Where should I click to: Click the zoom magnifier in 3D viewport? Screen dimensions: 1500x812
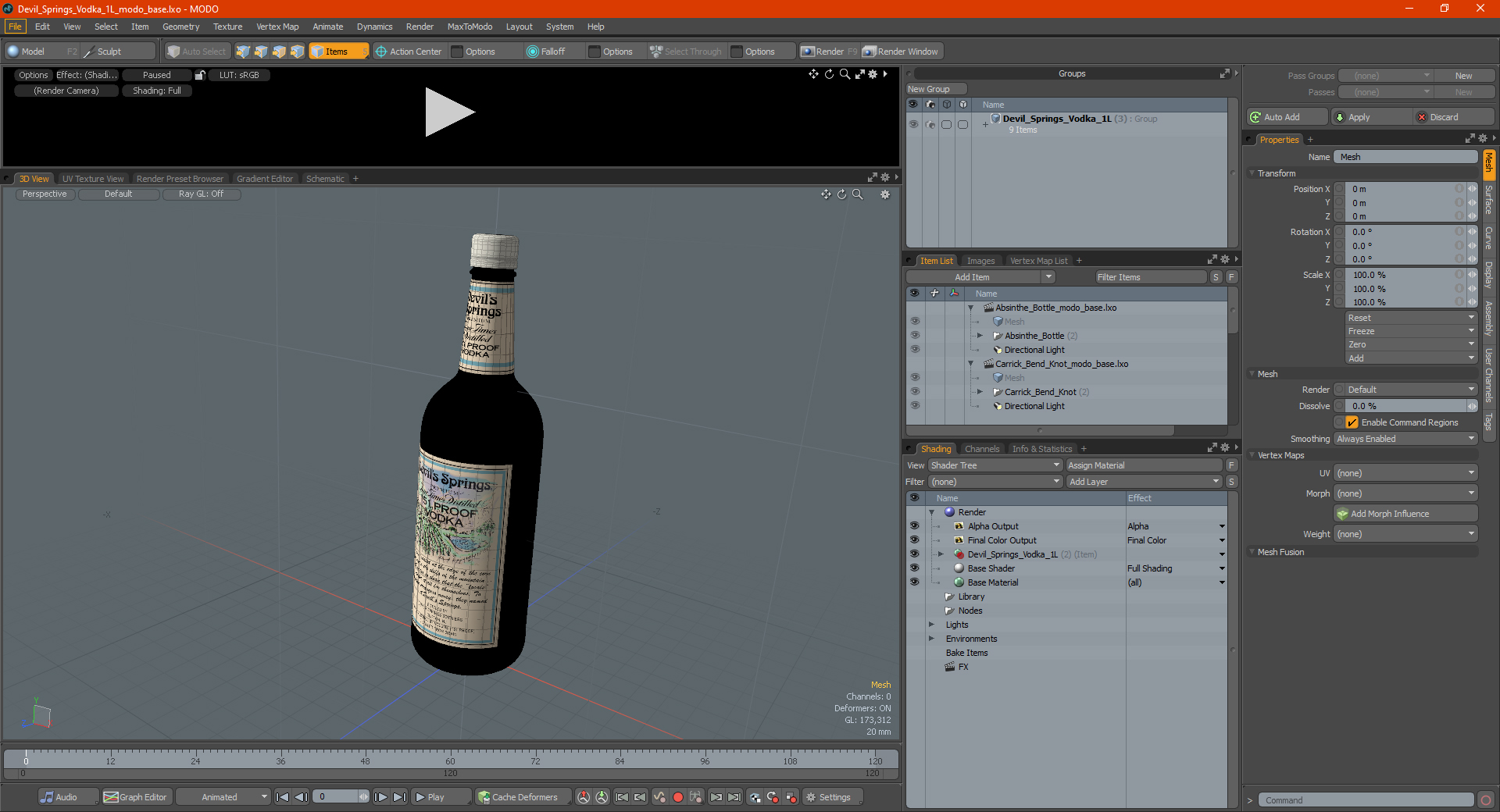click(x=858, y=194)
